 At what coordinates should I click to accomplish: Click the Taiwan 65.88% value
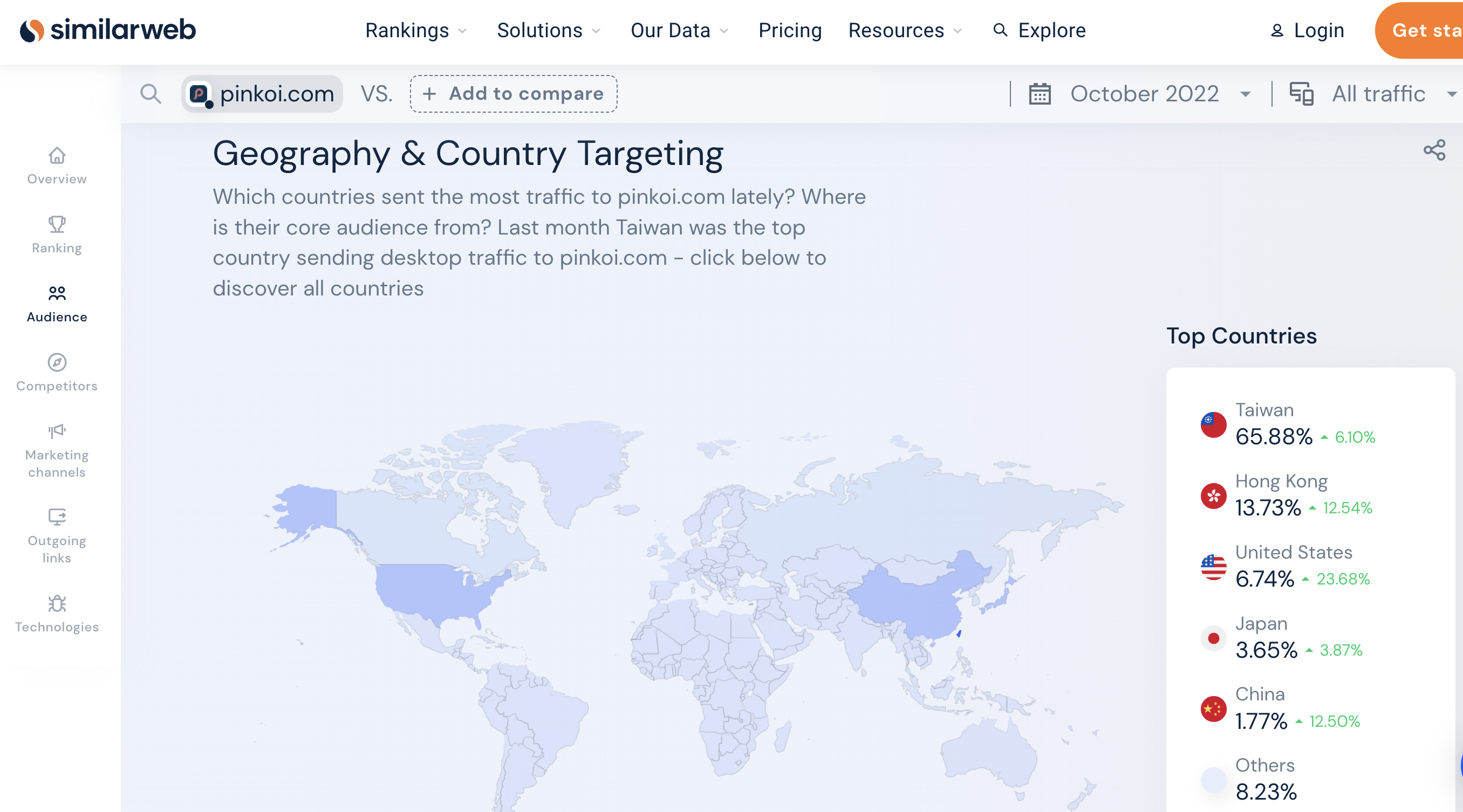(1274, 437)
